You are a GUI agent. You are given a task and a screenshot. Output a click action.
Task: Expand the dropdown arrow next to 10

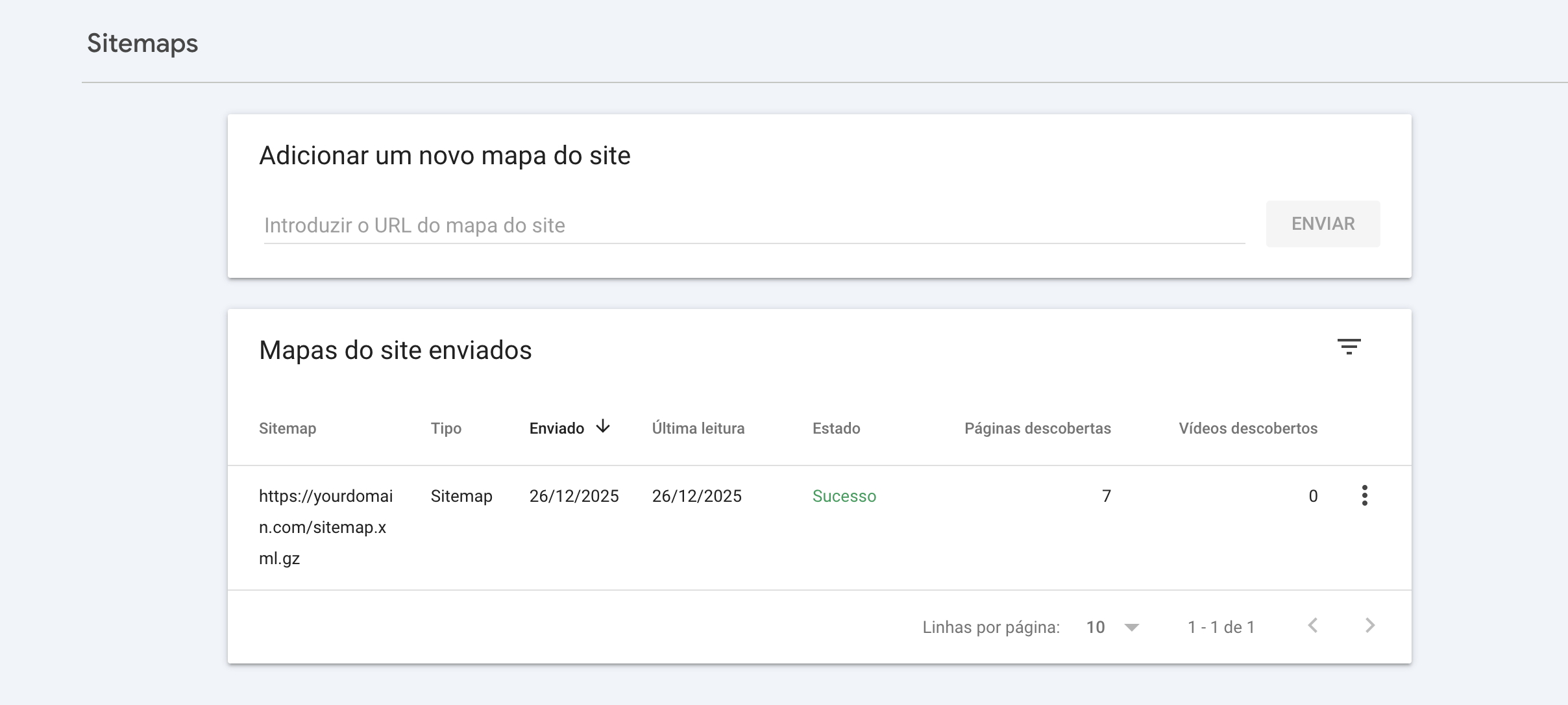[x=1131, y=627]
